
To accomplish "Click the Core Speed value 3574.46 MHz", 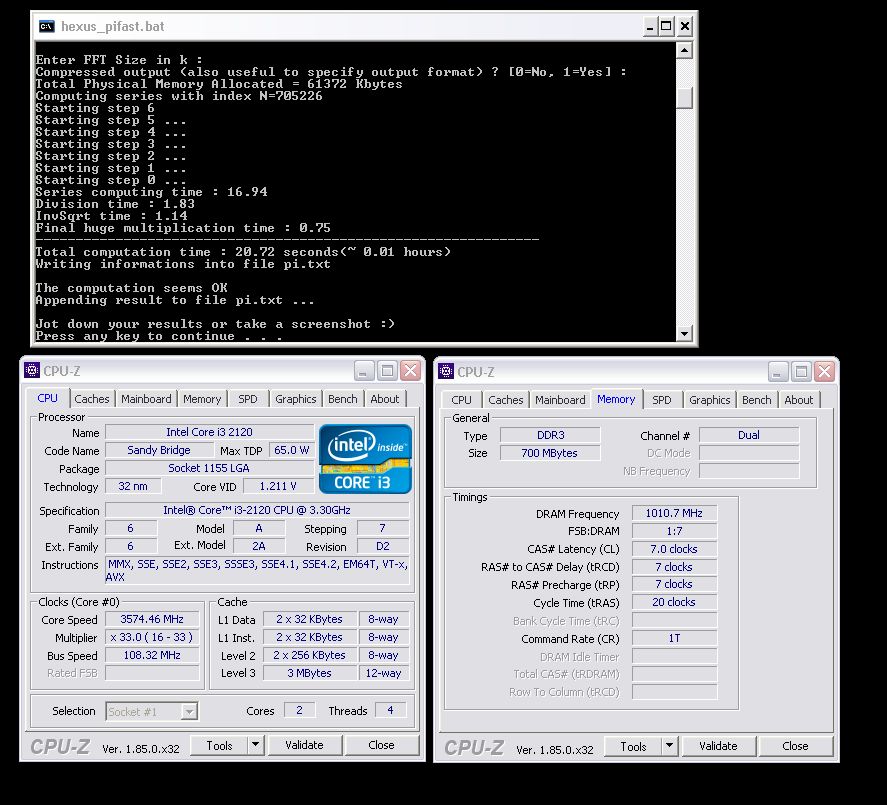I will (152, 619).
